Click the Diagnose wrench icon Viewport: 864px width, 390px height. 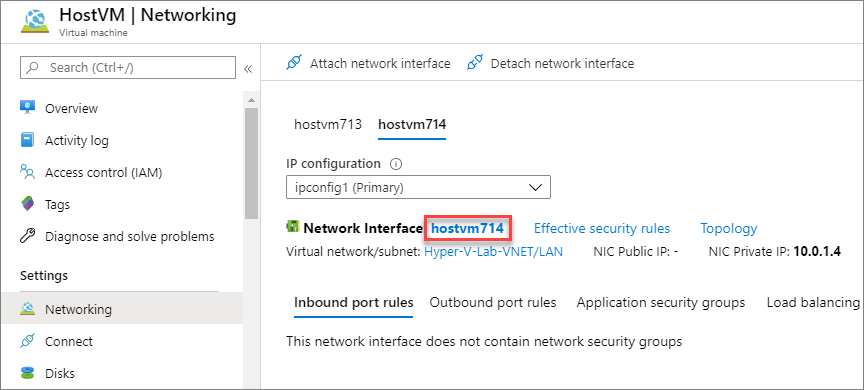(28, 236)
